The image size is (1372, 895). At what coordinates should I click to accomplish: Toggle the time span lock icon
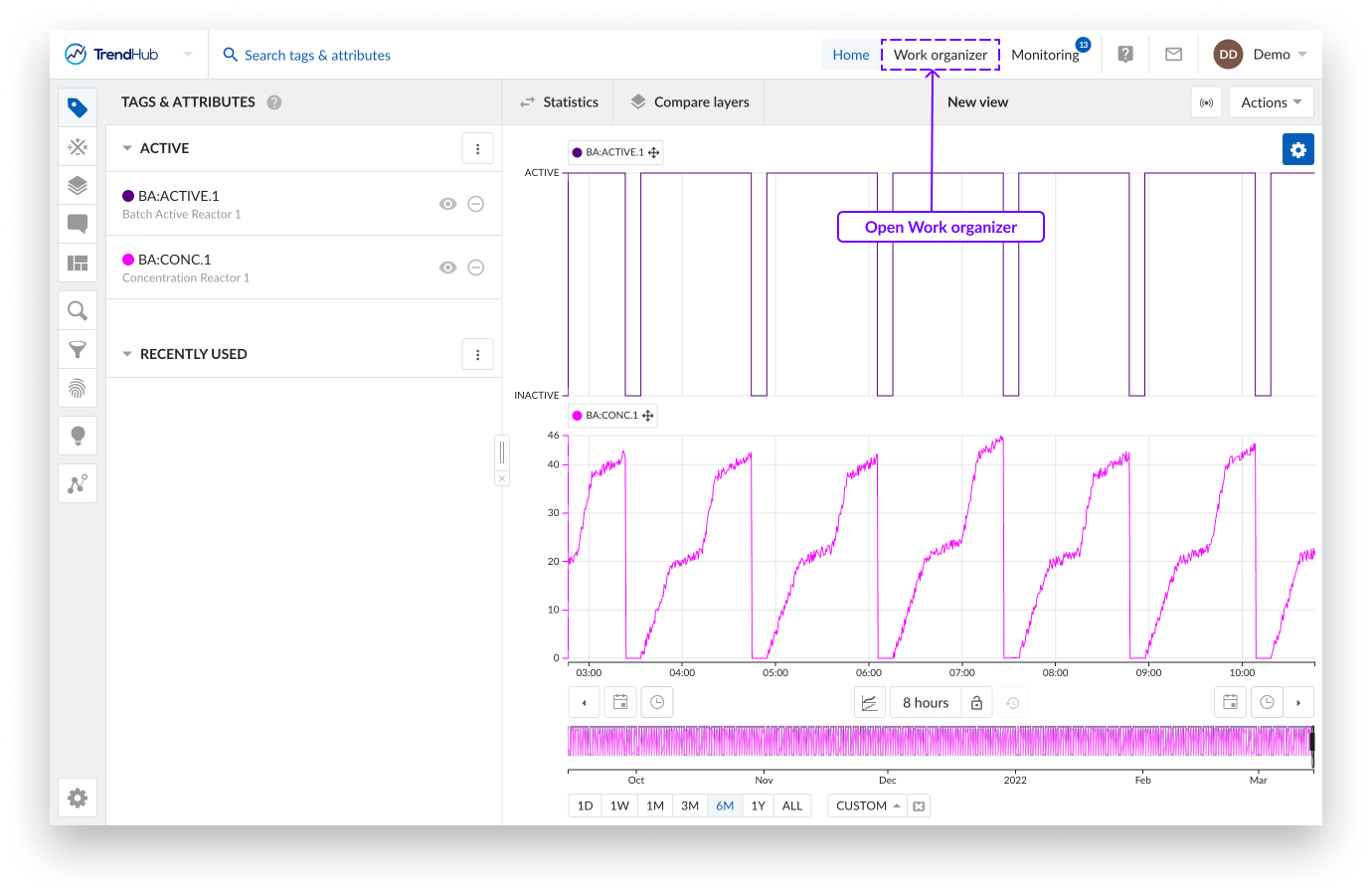pyautogui.click(x=976, y=703)
